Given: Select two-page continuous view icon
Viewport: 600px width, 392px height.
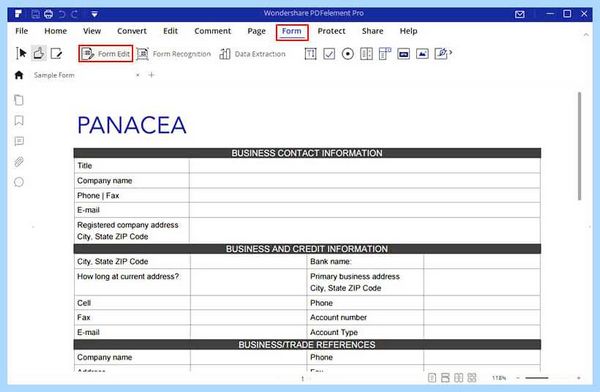Looking at the screenshot, I should coord(472,378).
